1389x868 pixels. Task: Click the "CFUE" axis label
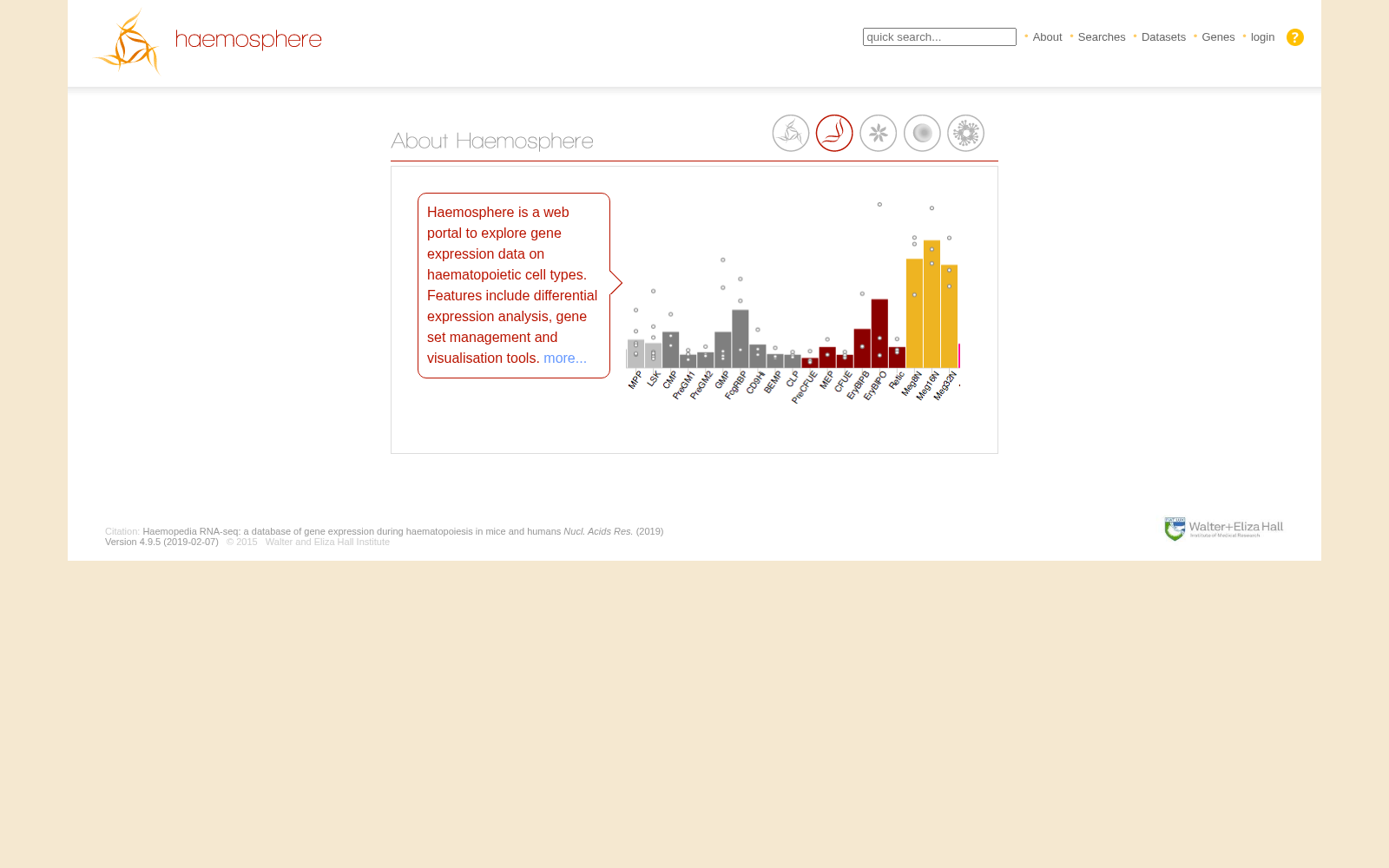pyautogui.click(x=843, y=382)
